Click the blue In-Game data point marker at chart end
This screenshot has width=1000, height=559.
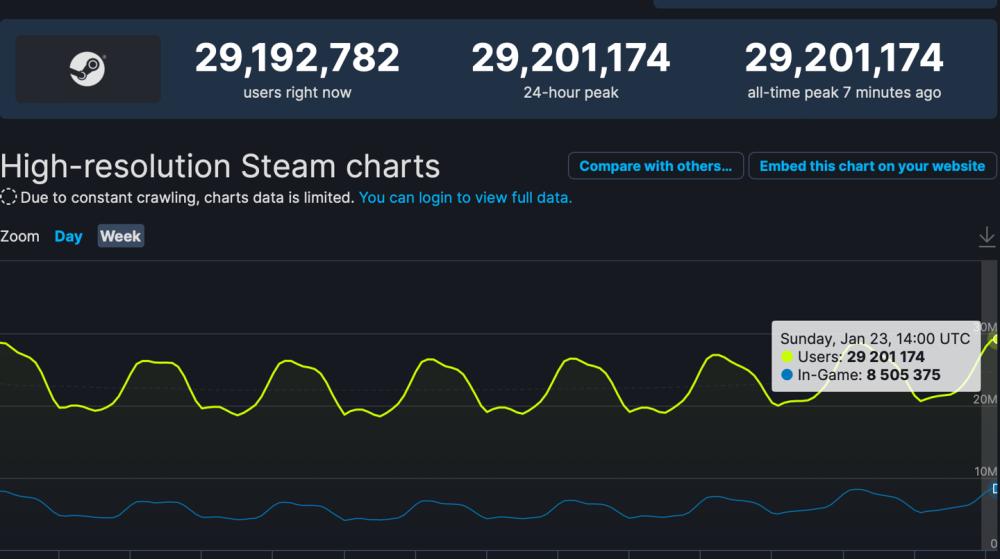[995, 489]
